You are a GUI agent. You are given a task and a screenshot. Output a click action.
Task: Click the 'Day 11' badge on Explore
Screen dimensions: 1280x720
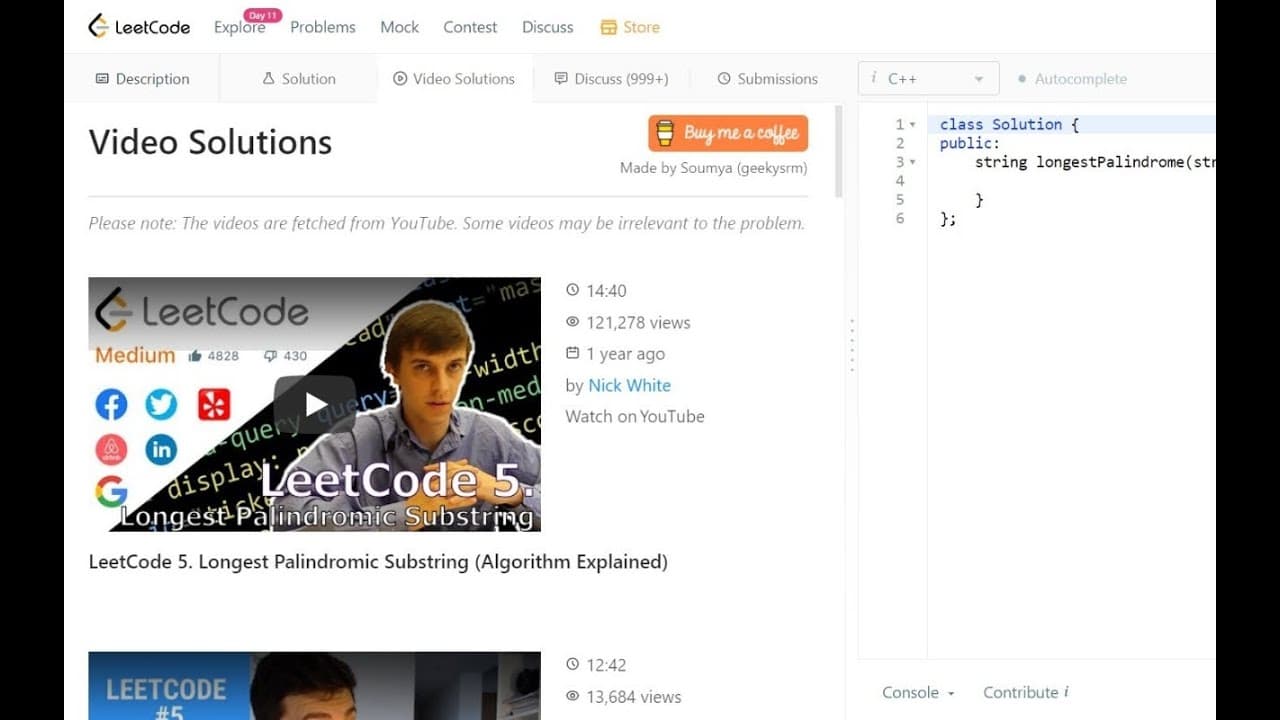[x=263, y=15]
